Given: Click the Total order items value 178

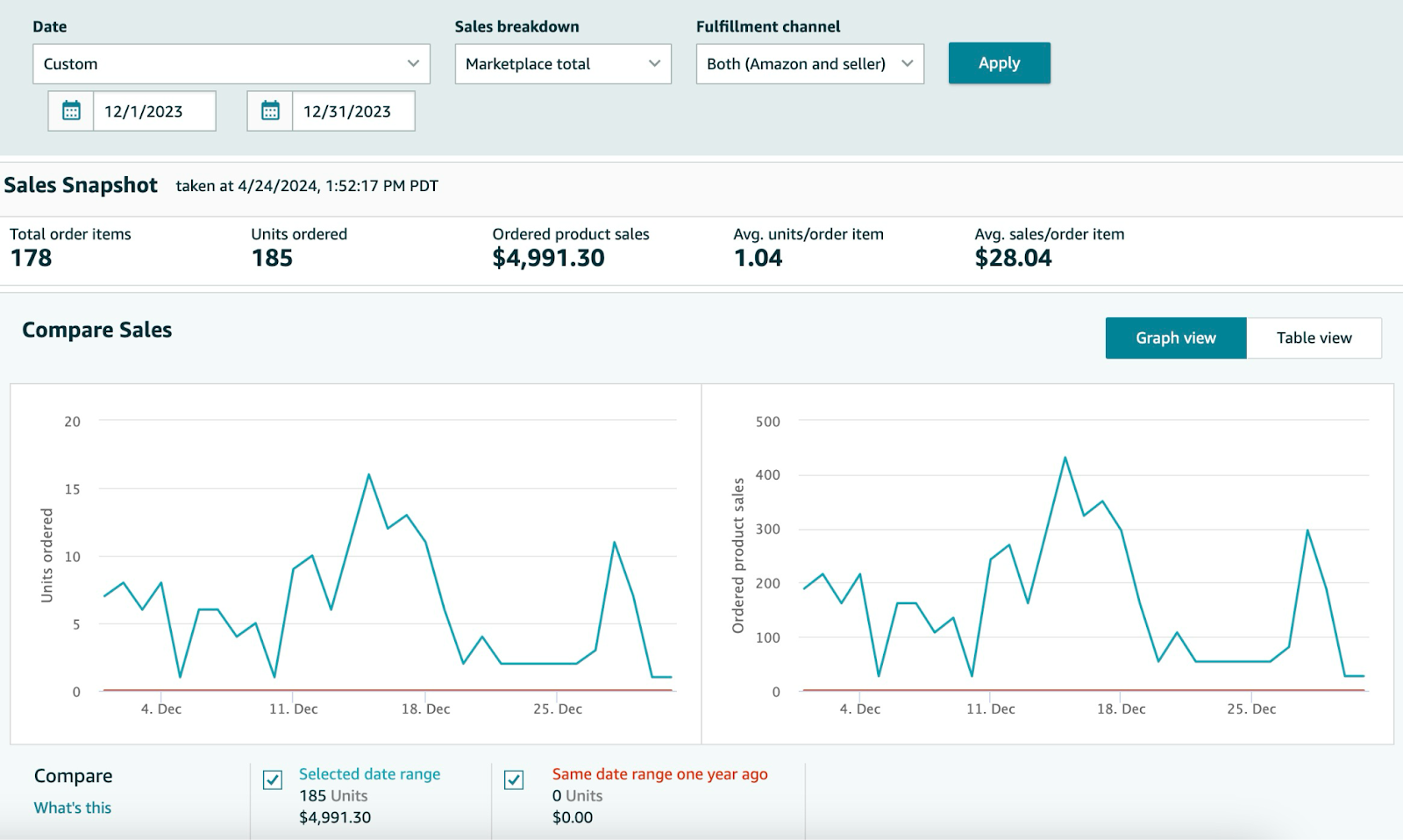Looking at the screenshot, I should pos(32,258).
